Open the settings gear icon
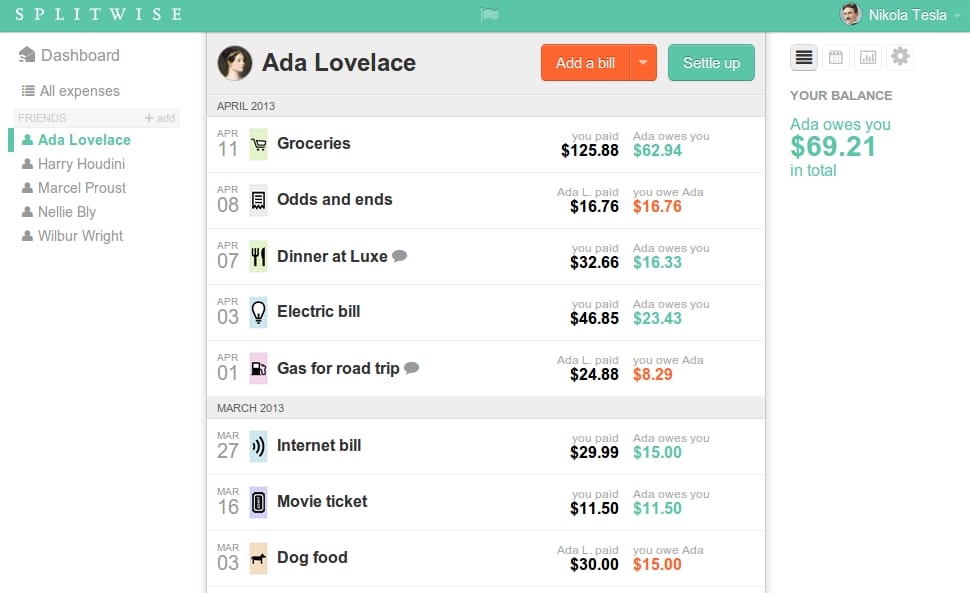The width and height of the screenshot is (970, 593). tap(900, 57)
